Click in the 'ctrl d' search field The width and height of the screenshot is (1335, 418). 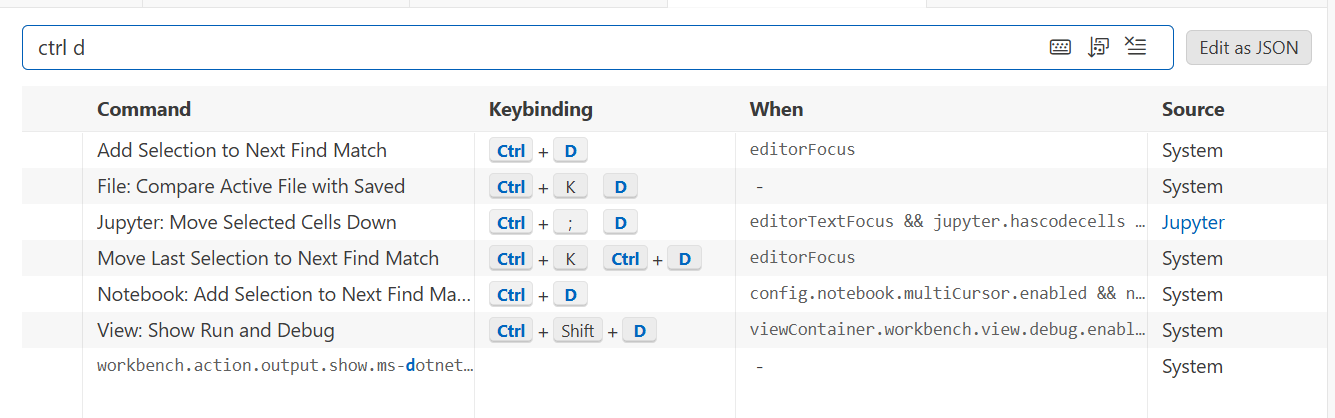500,47
